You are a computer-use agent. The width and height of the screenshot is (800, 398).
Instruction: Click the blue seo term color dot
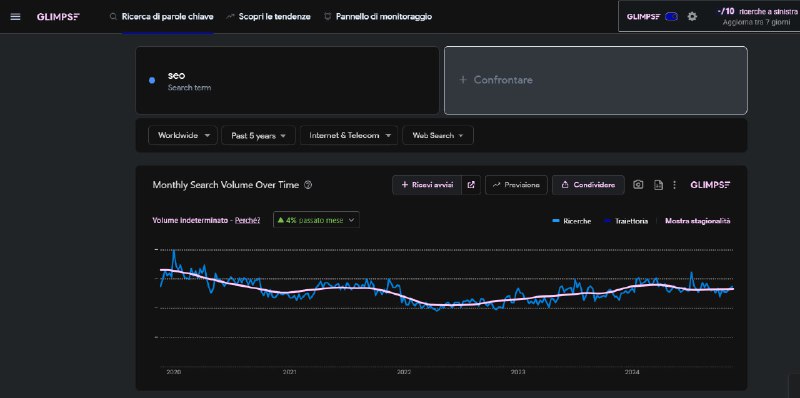click(x=152, y=80)
